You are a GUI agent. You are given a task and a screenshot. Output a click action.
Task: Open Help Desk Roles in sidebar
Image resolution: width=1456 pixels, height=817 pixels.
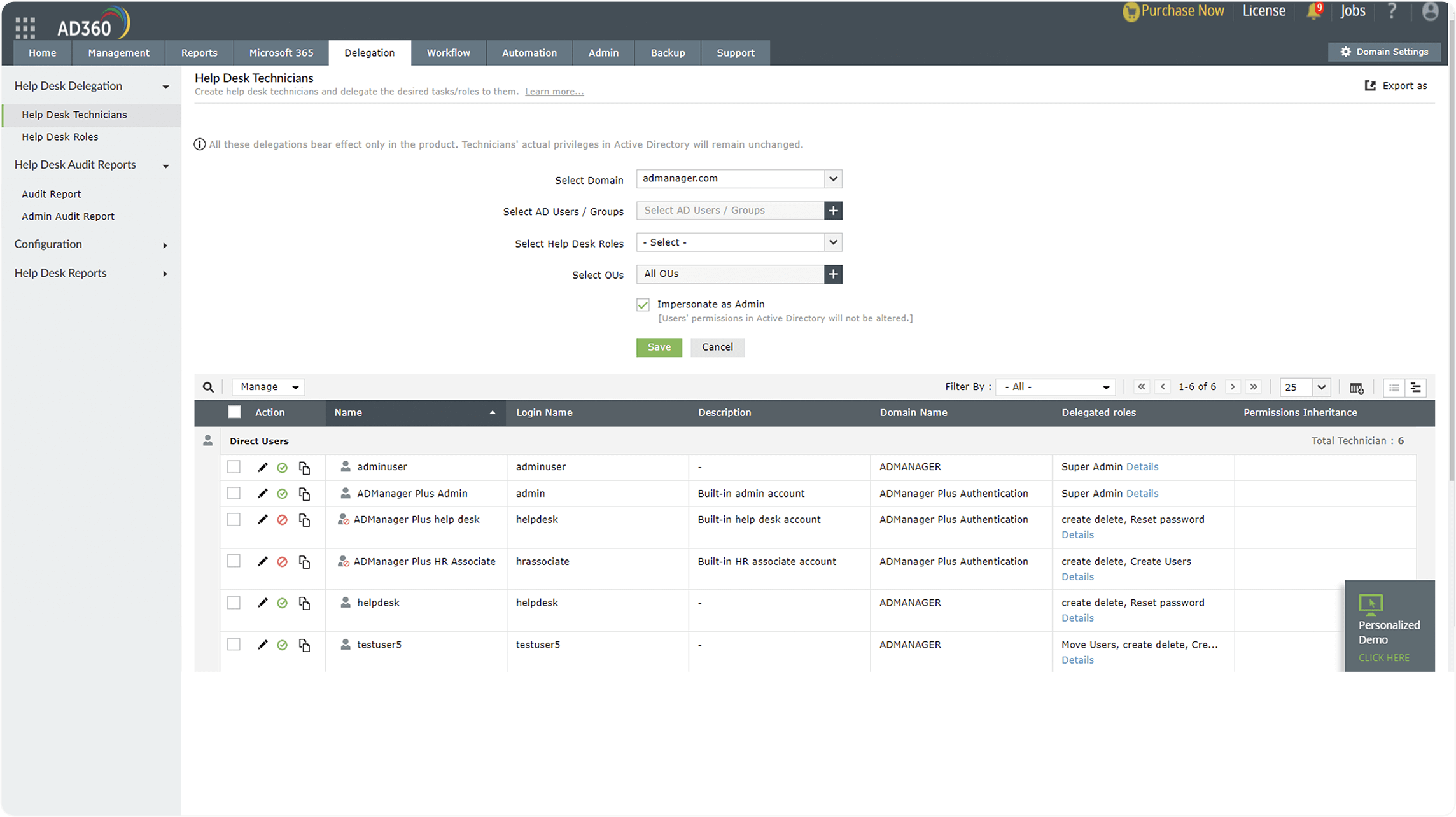click(60, 137)
